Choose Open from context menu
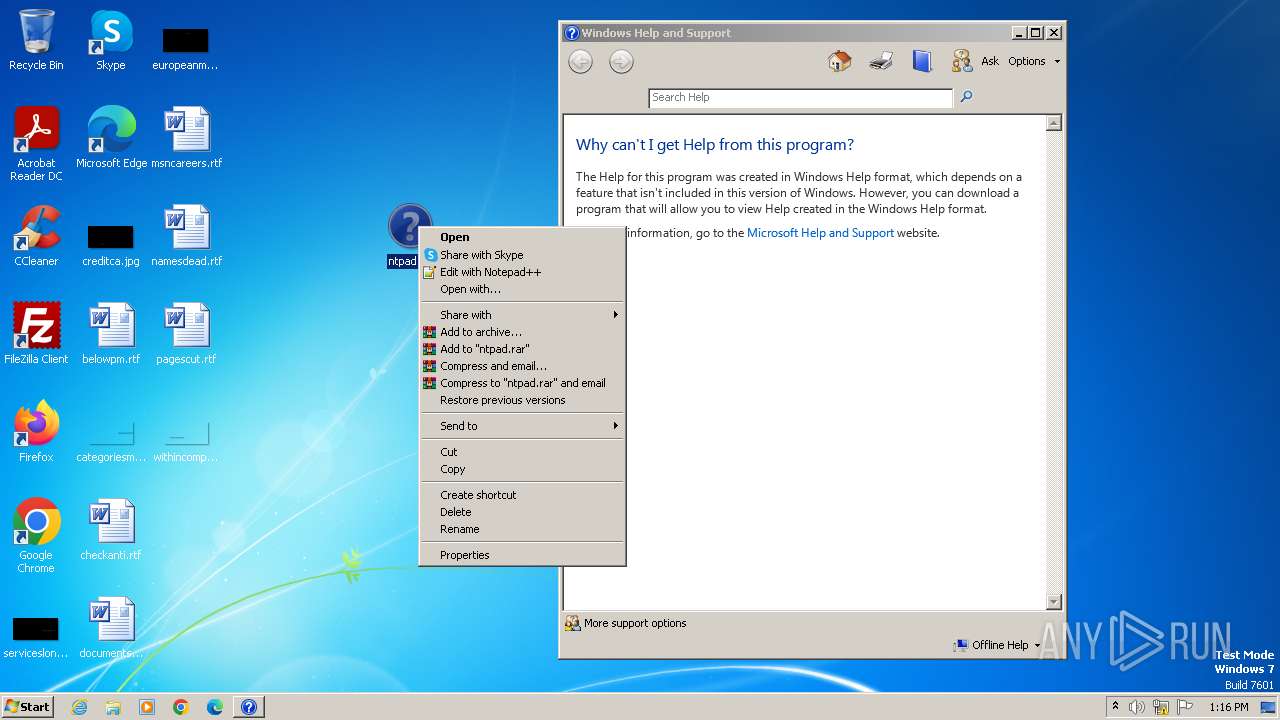The height and width of the screenshot is (720, 1280). pos(522,237)
